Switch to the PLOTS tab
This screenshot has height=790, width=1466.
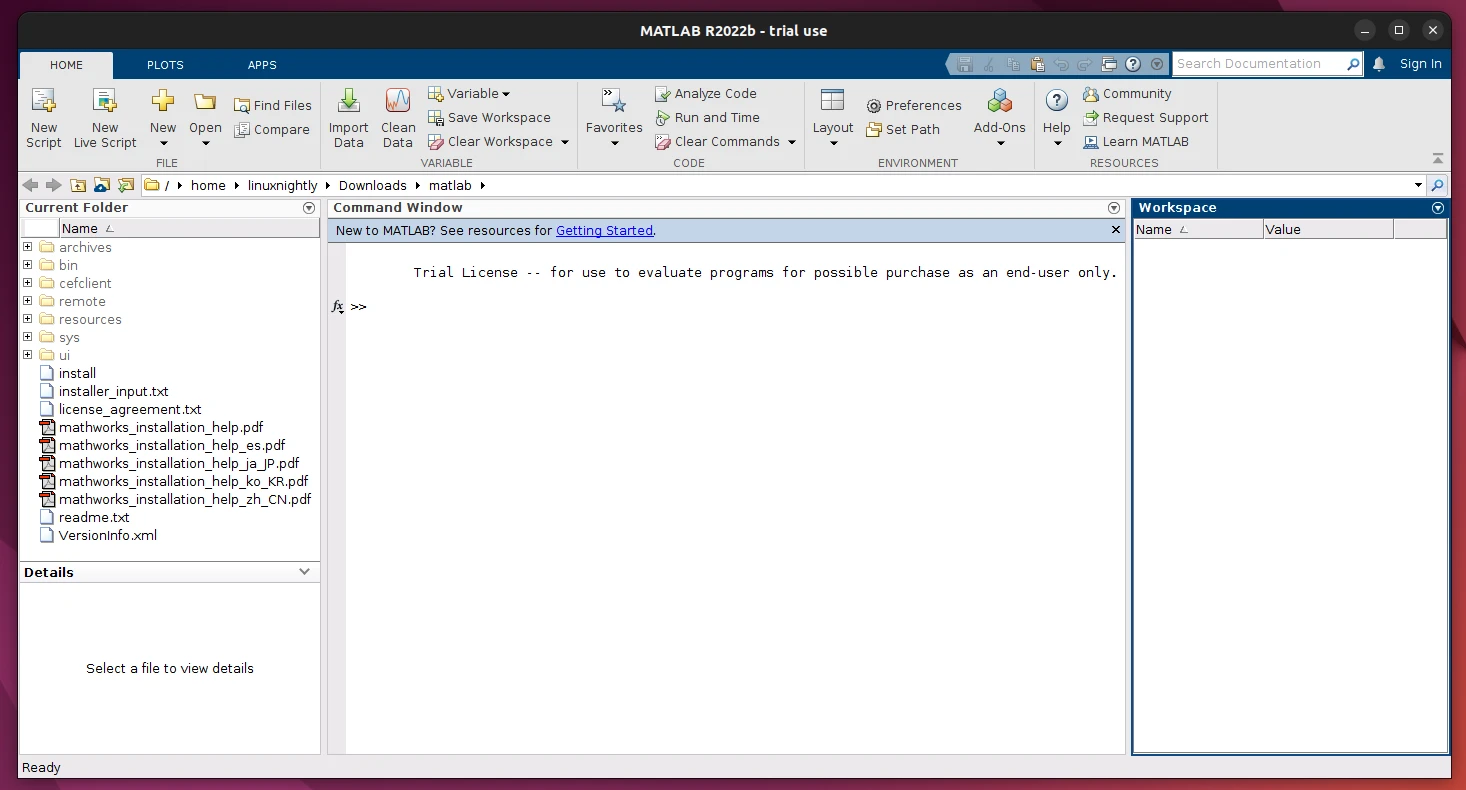click(165, 65)
